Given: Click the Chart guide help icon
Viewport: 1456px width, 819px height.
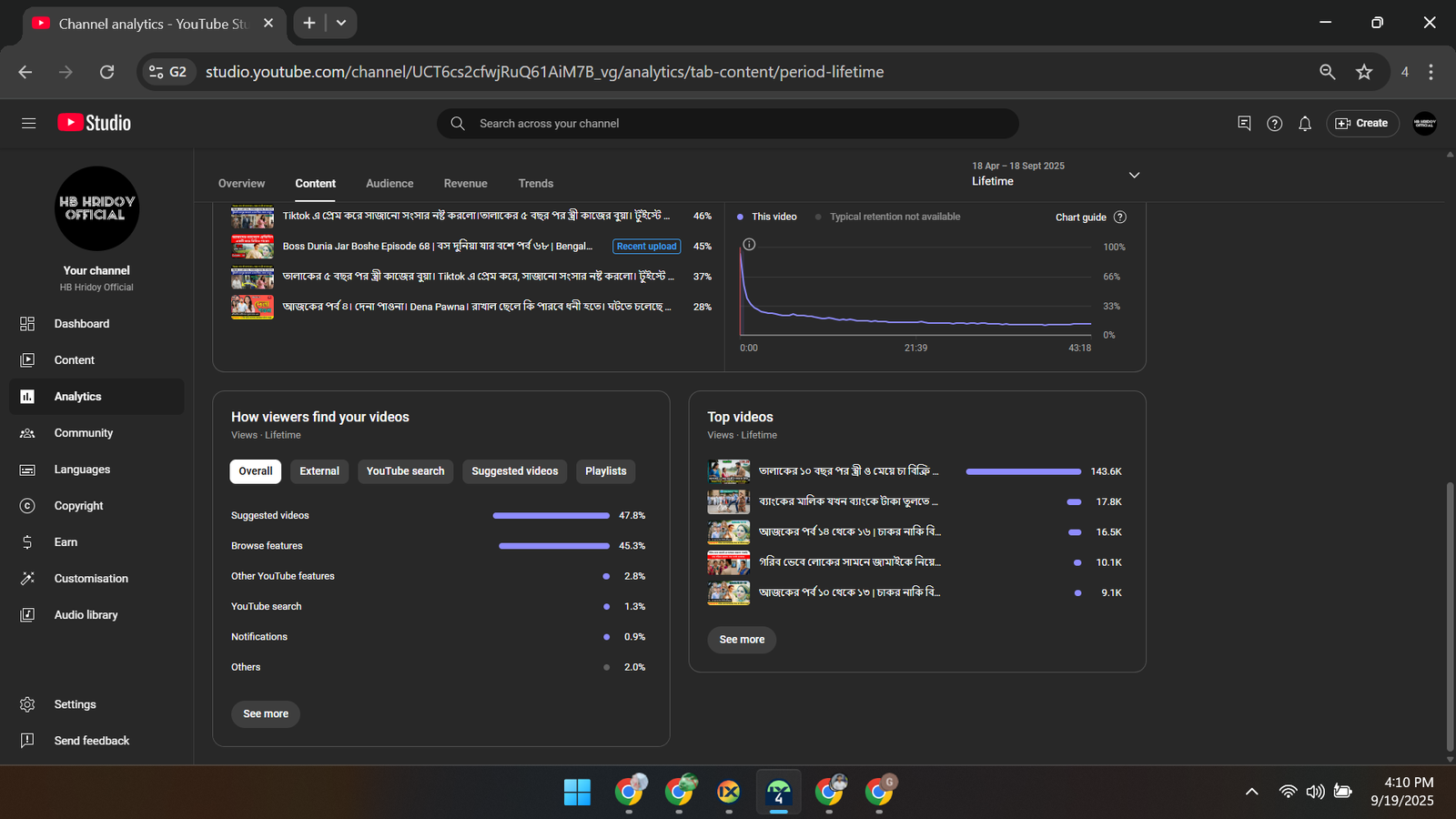Looking at the screenshot, I should pos(1120,217).
